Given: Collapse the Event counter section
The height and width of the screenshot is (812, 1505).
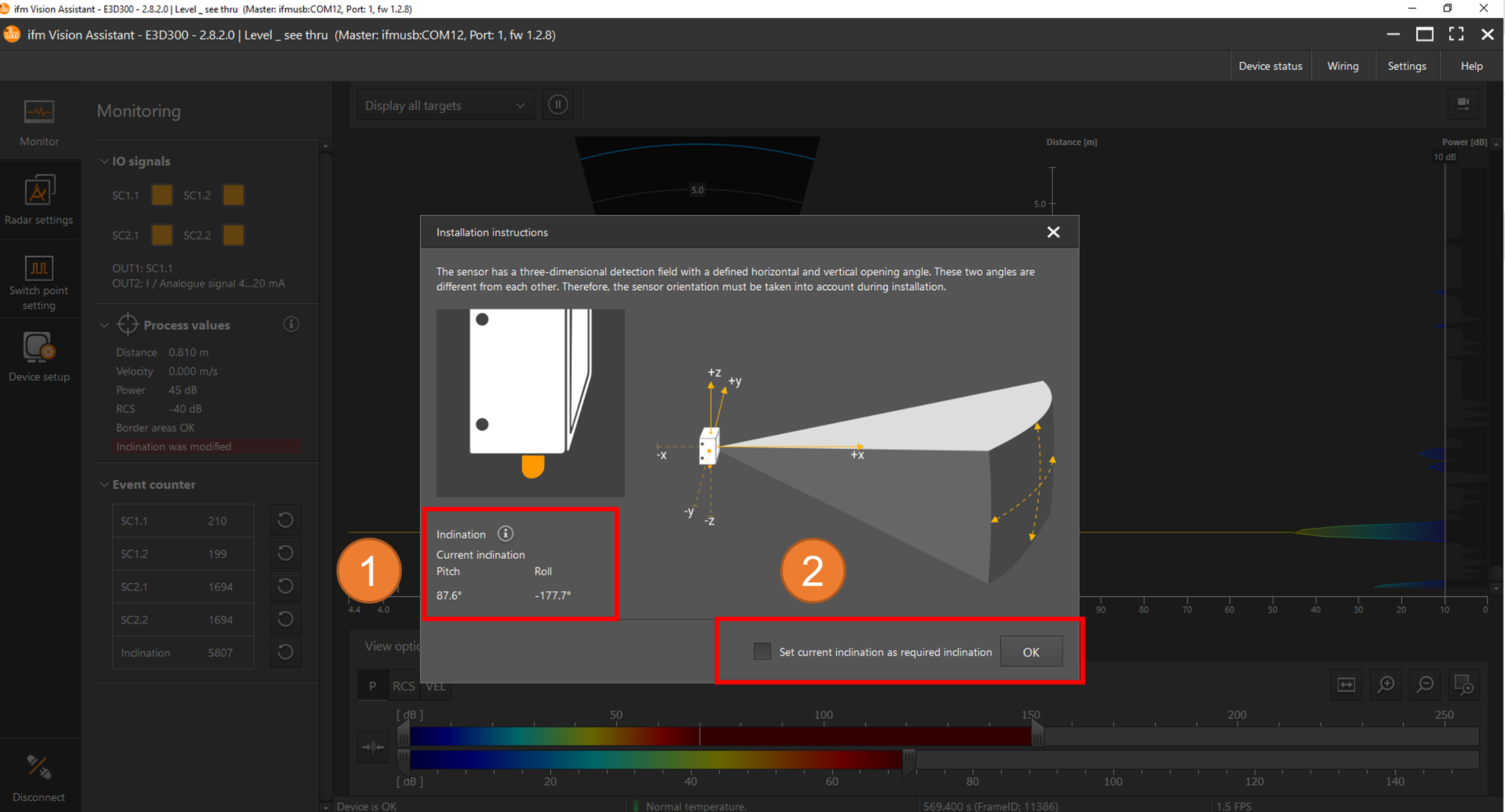Looking at the screenshot, I should click(x=104, y=484).
